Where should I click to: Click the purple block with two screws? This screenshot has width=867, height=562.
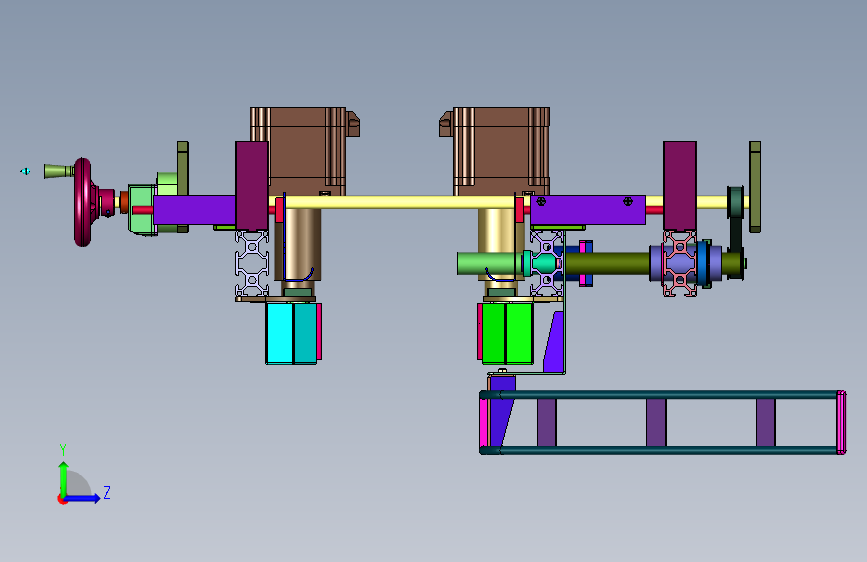[588, 210]
